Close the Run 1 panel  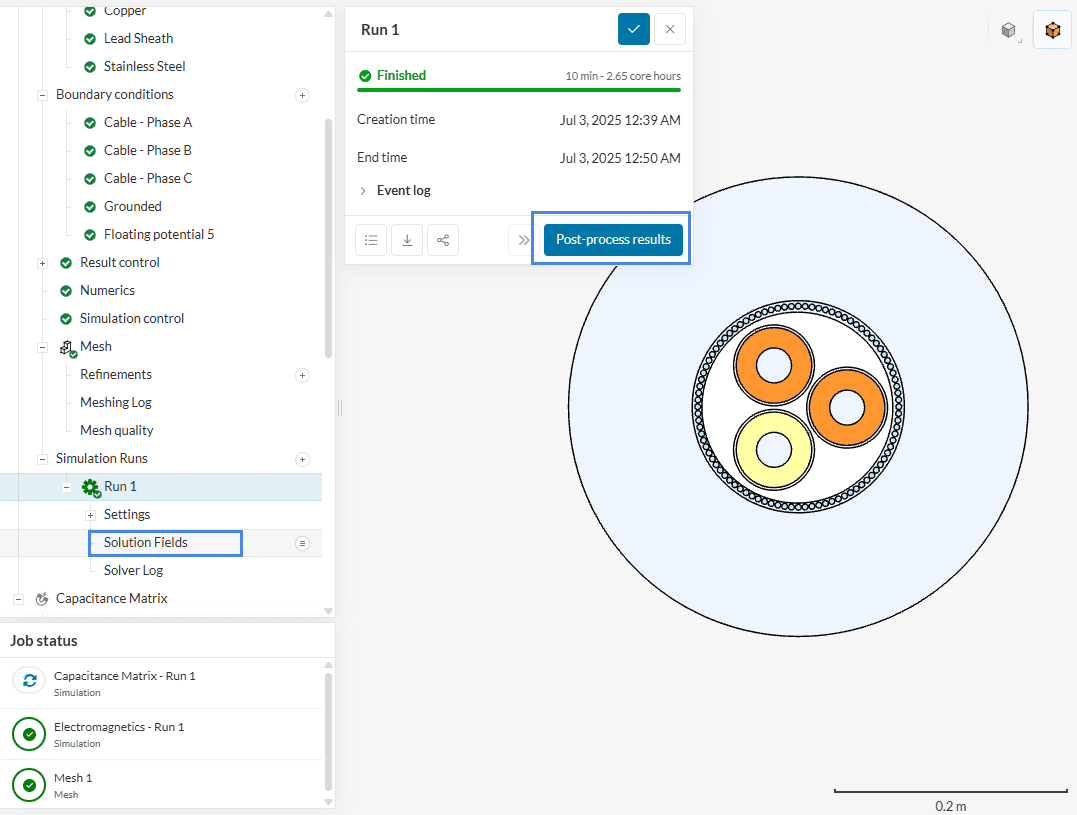tap(670, 30)
